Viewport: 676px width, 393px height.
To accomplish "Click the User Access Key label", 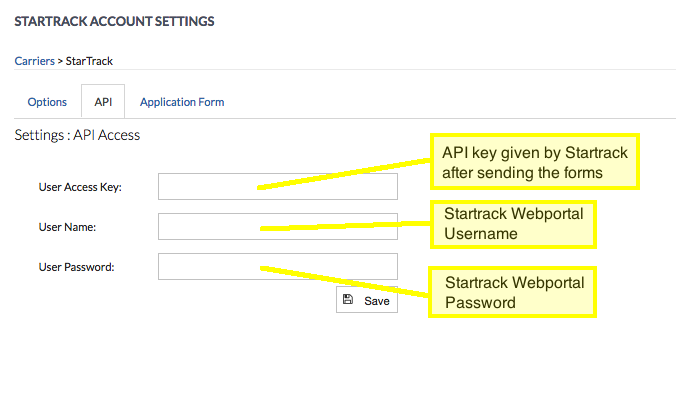I will click(x=80, y=187).
